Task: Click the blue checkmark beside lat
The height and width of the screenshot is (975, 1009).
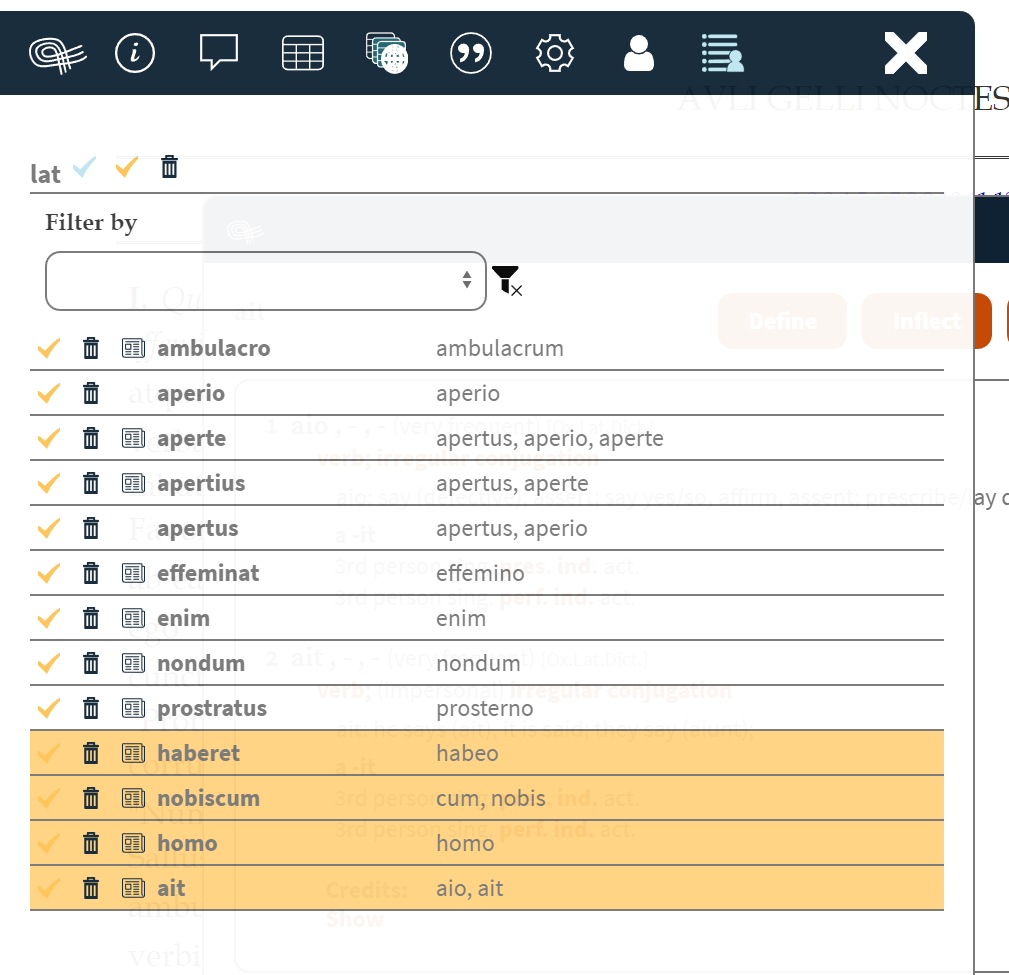Action: tap(84, 166)
